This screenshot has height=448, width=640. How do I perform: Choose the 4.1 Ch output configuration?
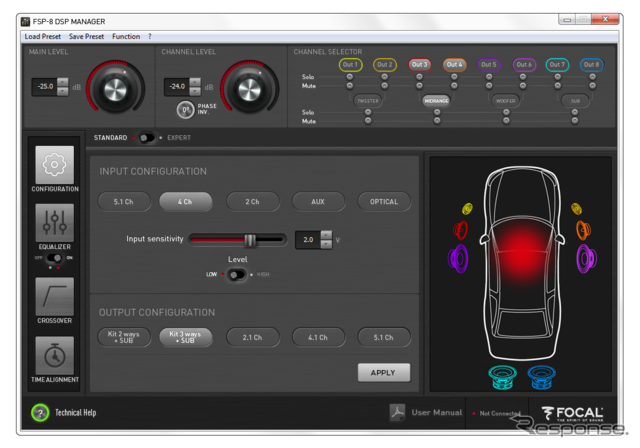click(x=318, y=337)
